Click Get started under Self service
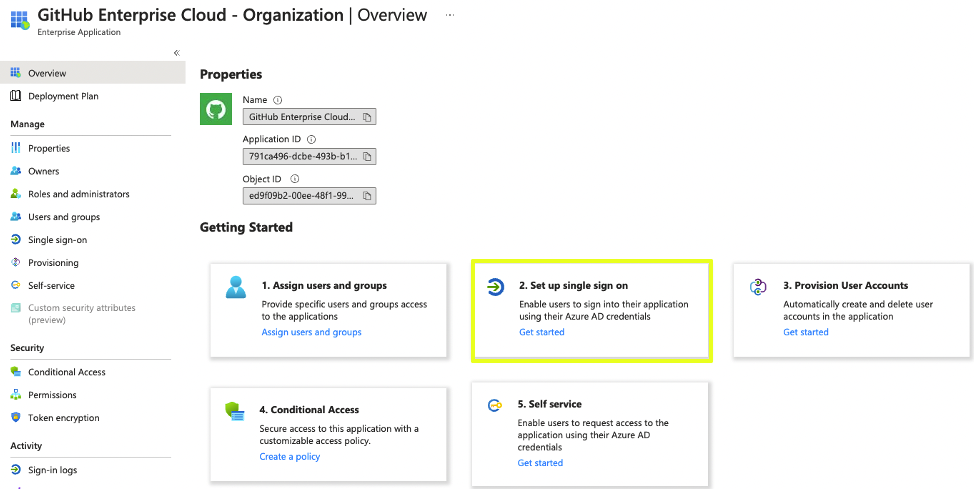Image resolution: width=974 pixels, height=489 pixels. click(540, 463)
